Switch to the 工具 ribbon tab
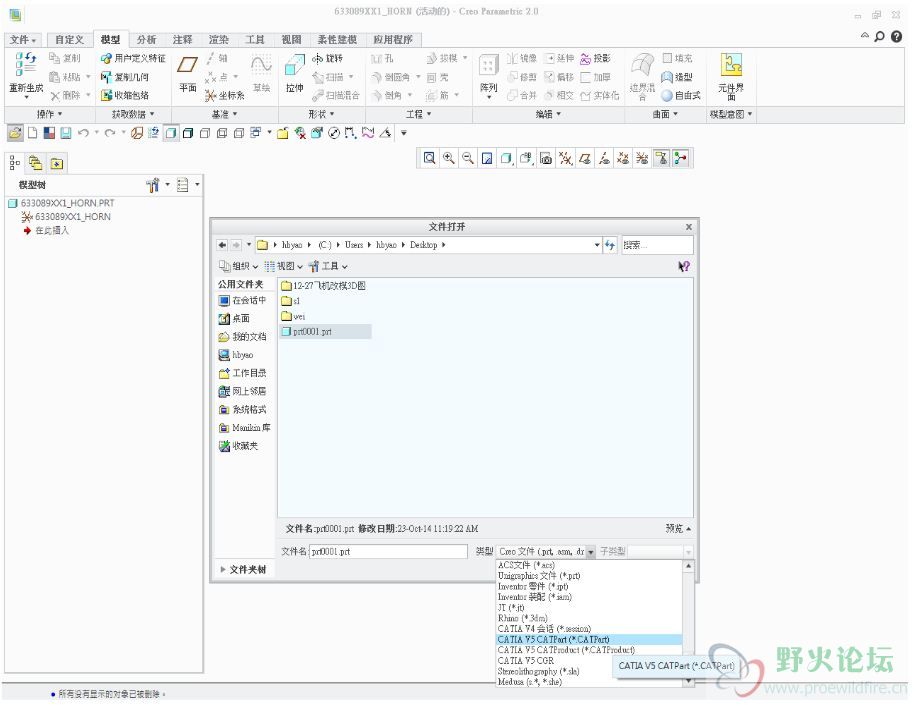 pyautogui.click(x=255, y=39)
